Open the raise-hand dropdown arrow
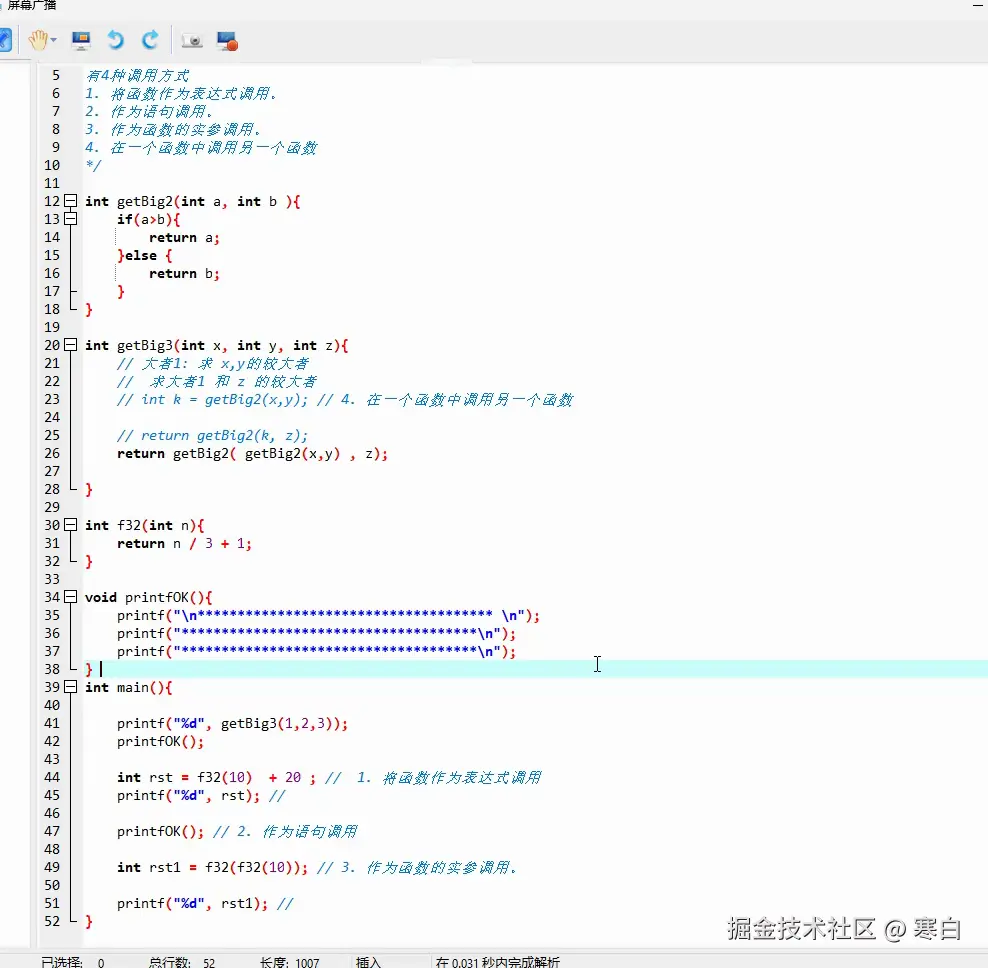 (x=54, y=40)
